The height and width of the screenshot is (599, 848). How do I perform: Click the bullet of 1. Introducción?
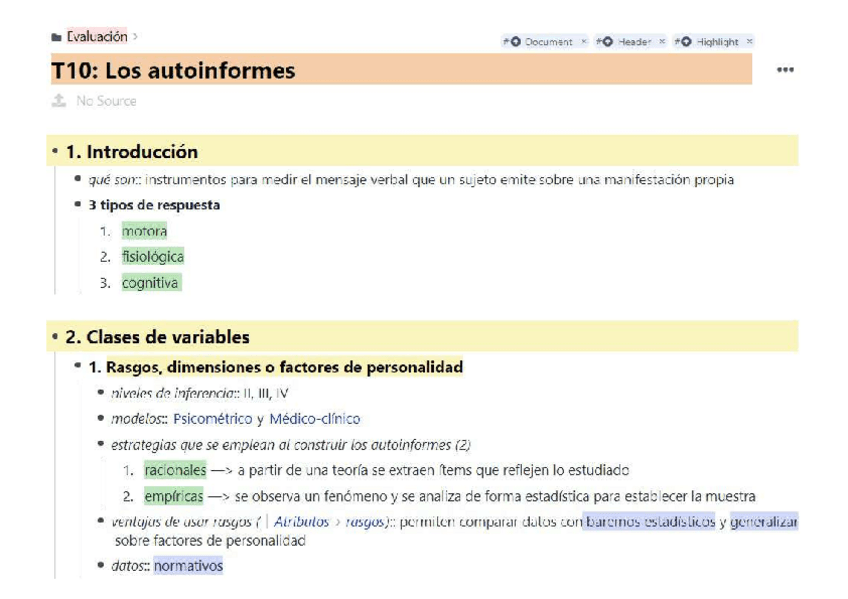point(55,151)
